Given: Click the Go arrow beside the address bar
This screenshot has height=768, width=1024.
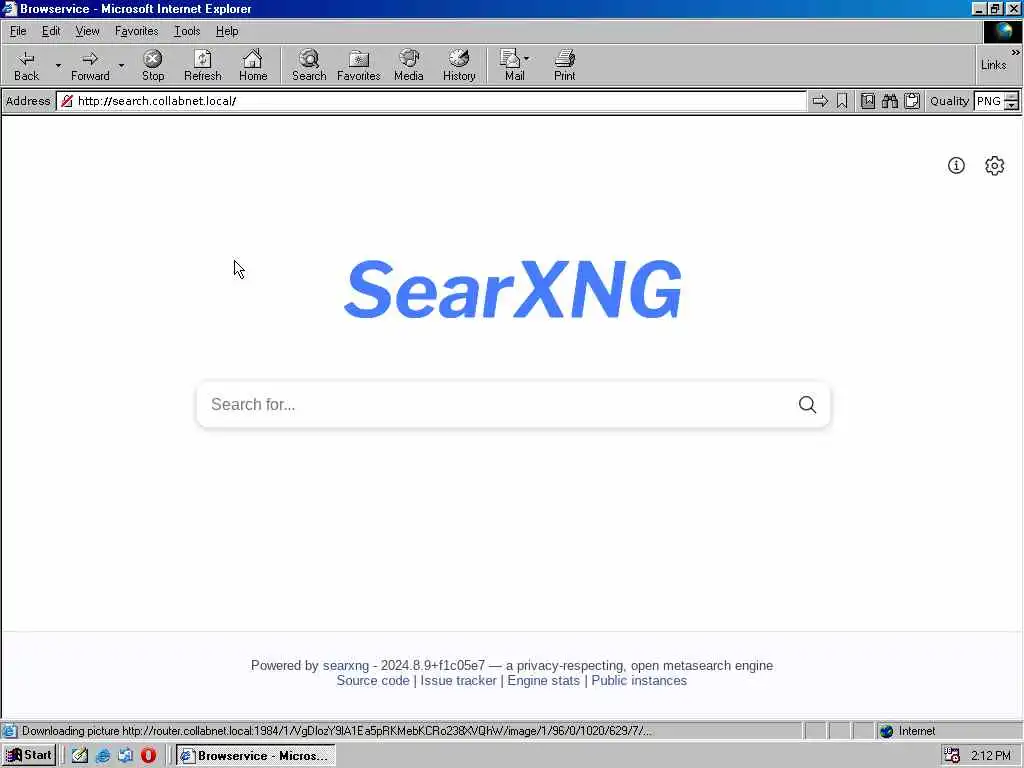Looking at the screenshot, I should click(820, 101).
